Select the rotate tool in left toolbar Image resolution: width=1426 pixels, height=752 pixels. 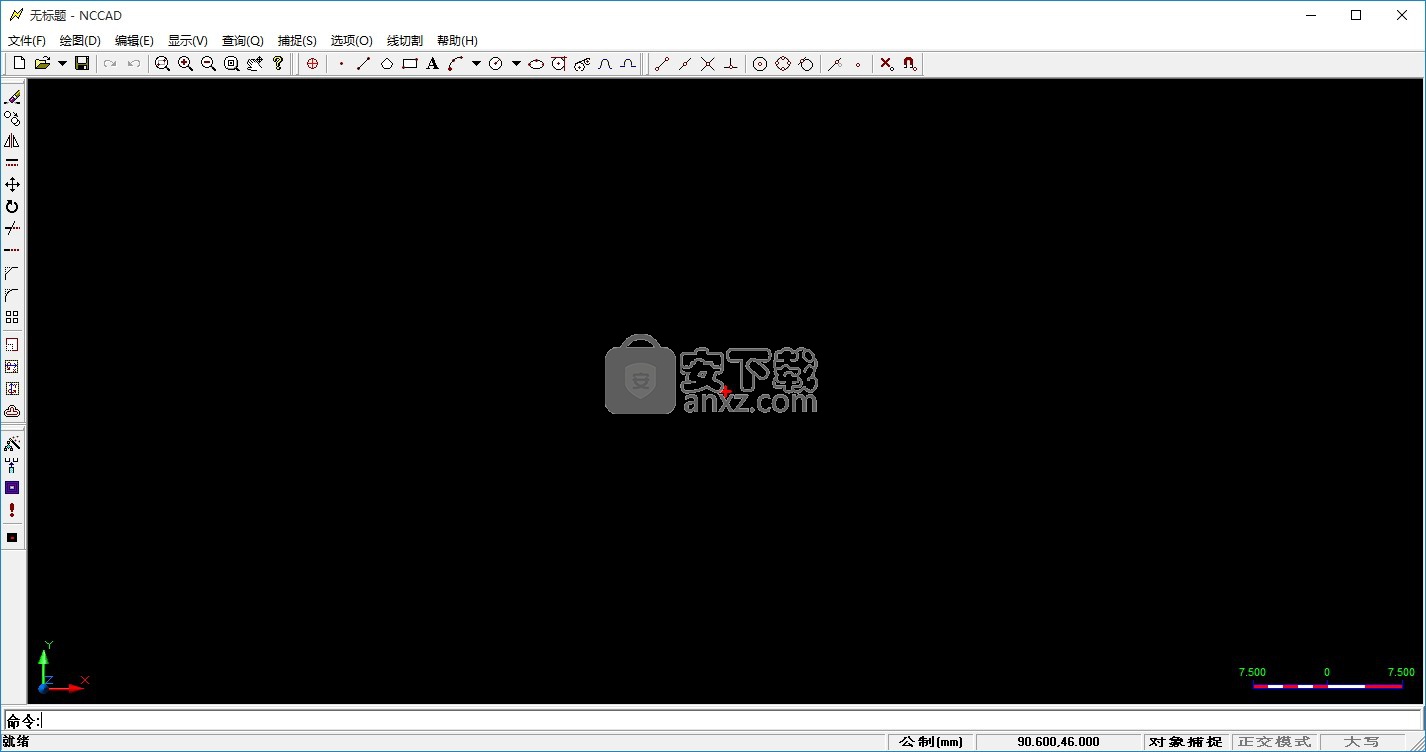click(12, 207)
